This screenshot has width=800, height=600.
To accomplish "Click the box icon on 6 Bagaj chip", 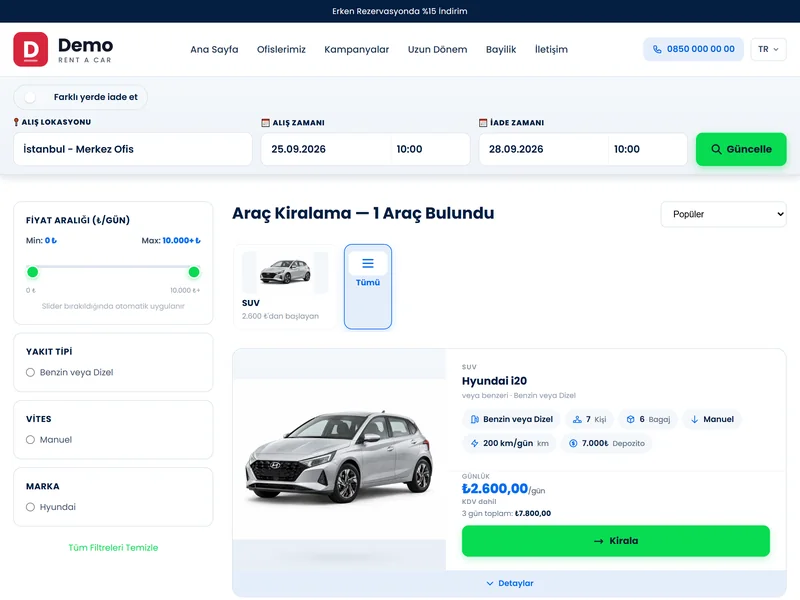I will (x=631, y=419).
